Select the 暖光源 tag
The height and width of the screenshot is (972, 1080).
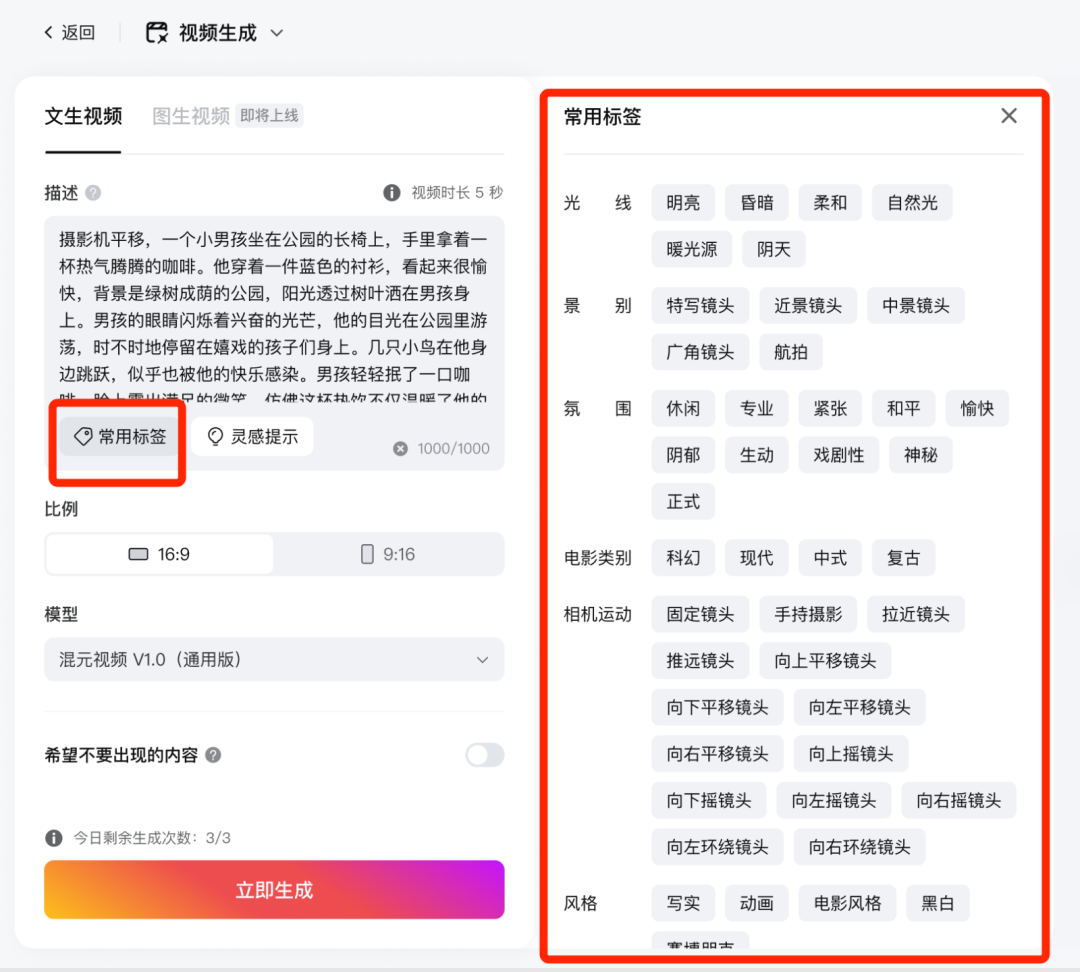[x=692, y=249]
